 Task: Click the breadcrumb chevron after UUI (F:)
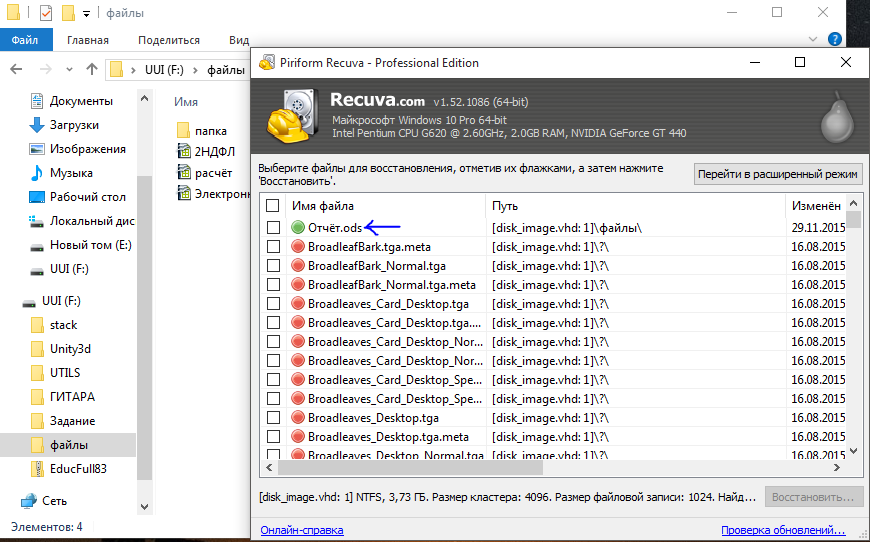click(198, 70)
